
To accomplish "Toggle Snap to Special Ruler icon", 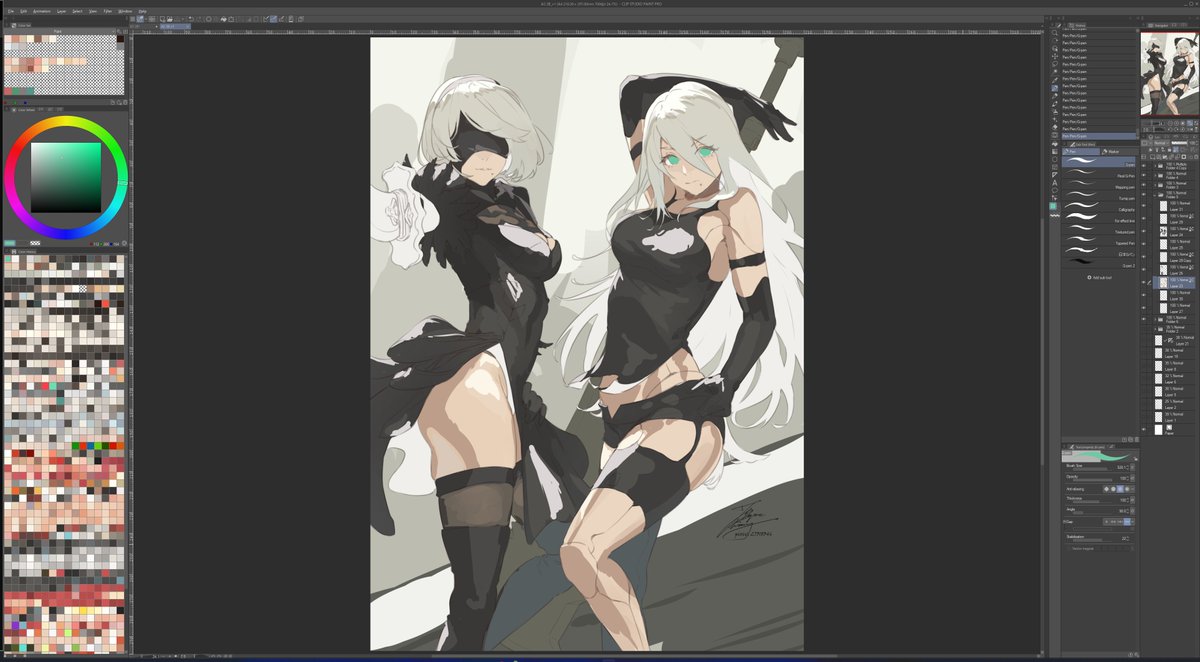I will 273,19.
